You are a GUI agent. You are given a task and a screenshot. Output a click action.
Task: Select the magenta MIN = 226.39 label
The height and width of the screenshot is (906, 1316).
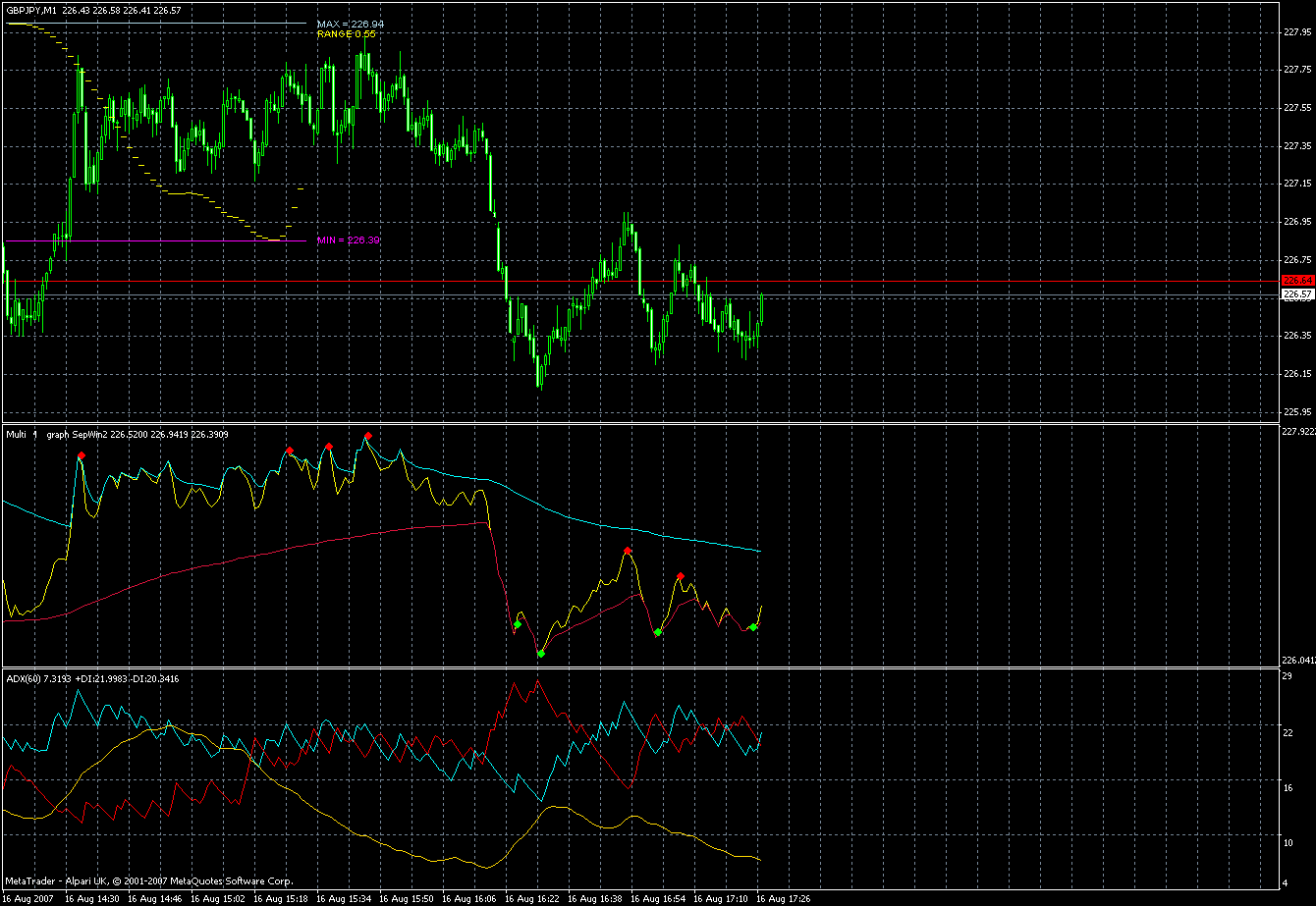tap(347, 240)
